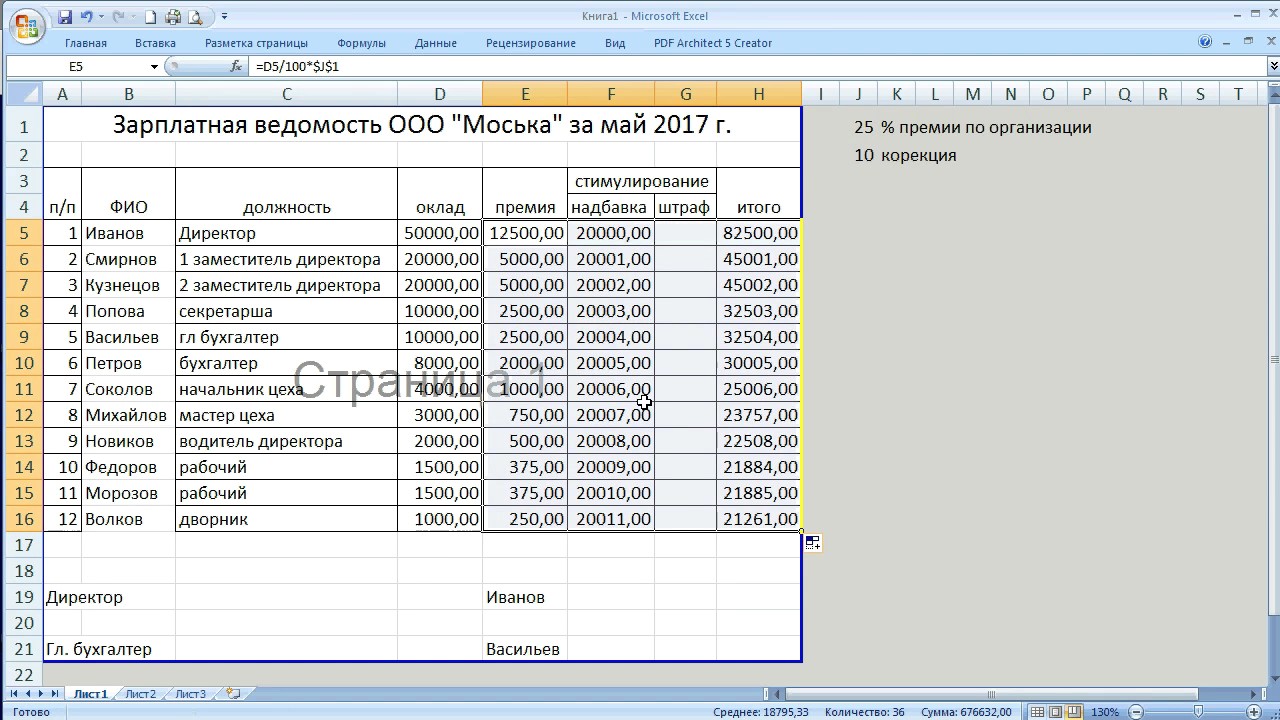
Task: Open the Customize Quick Access Toolbar dropdown
Action: click(224, 17)
